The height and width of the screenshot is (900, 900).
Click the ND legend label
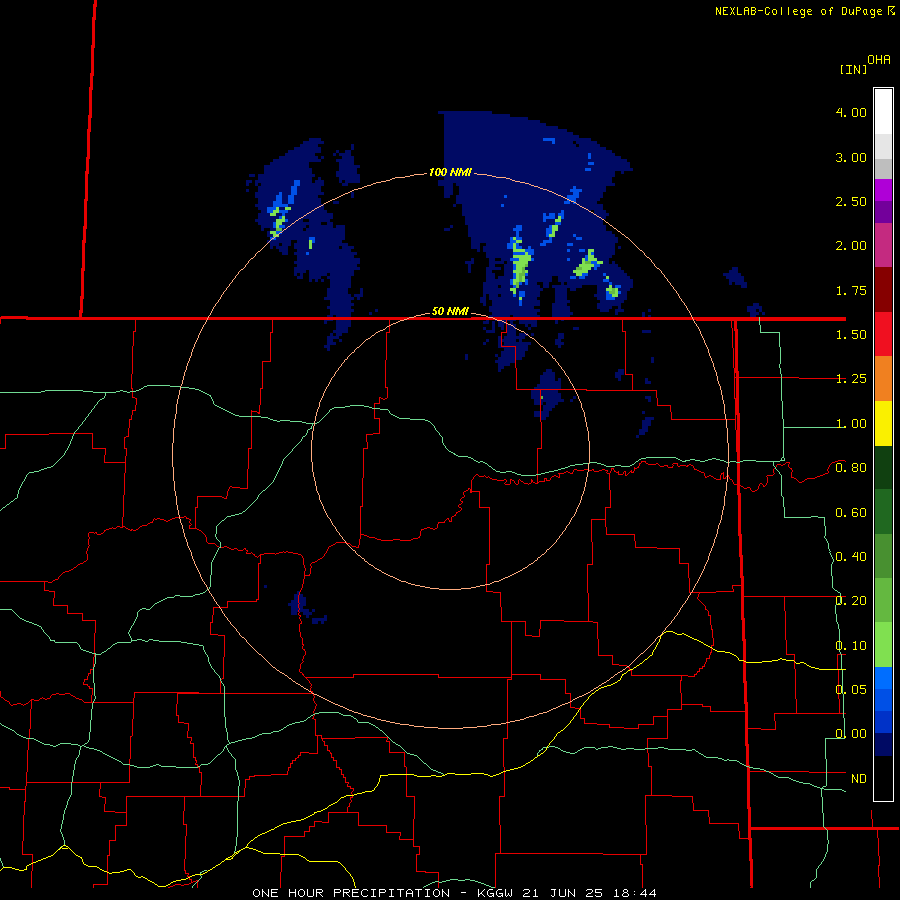[x=859, y=779]
